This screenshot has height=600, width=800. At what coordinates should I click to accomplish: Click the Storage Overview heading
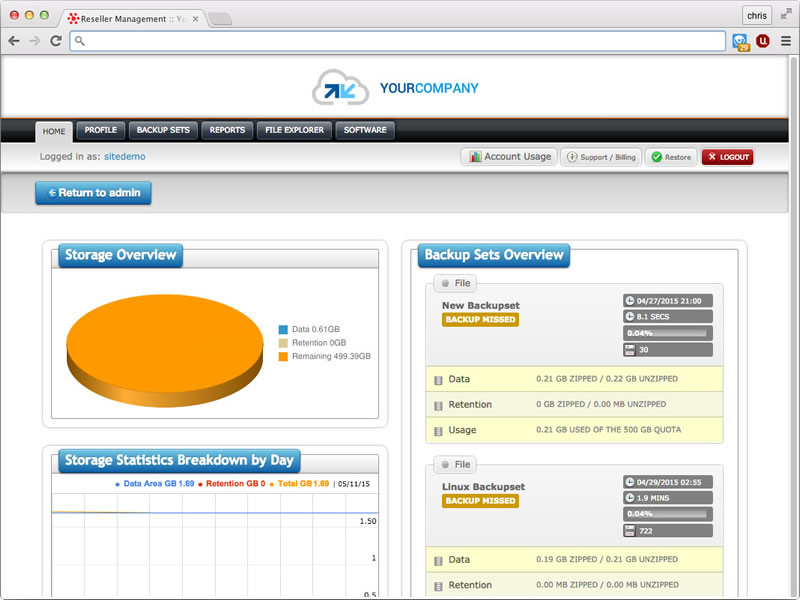120,255
